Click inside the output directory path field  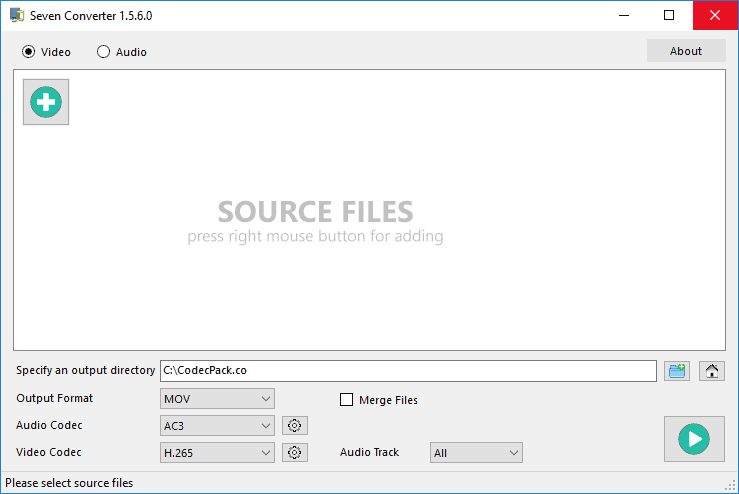click(x=408, y=371)
